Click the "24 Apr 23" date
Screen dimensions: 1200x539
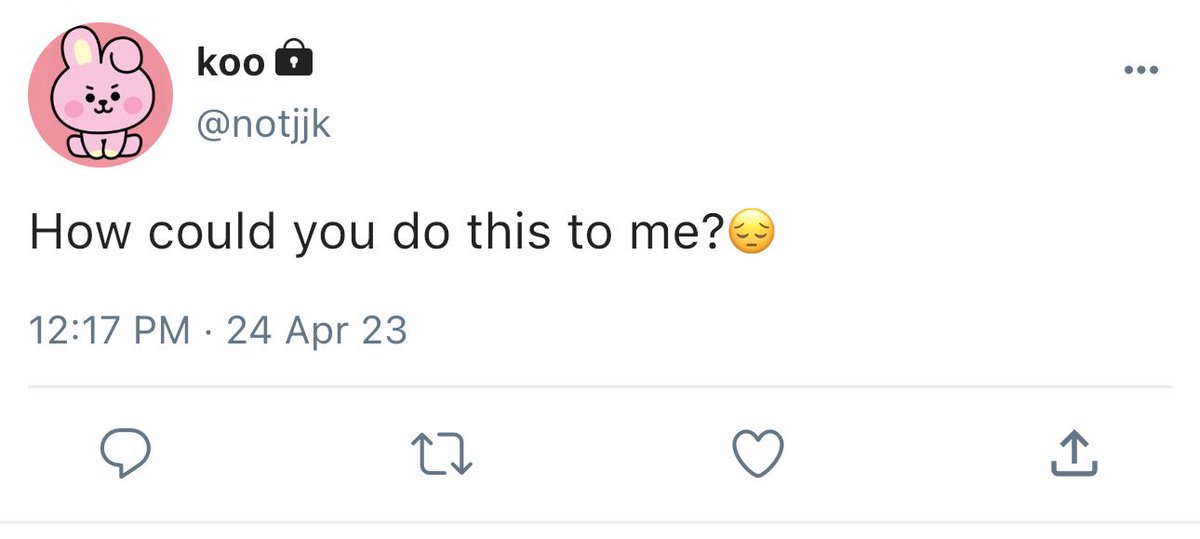click(x=317, y=330)
